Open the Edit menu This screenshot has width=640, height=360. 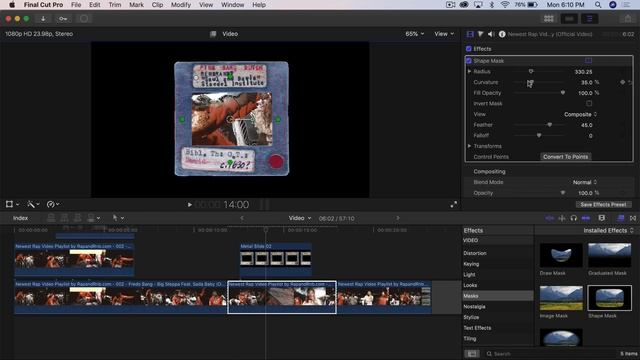[x=95, y=5]
